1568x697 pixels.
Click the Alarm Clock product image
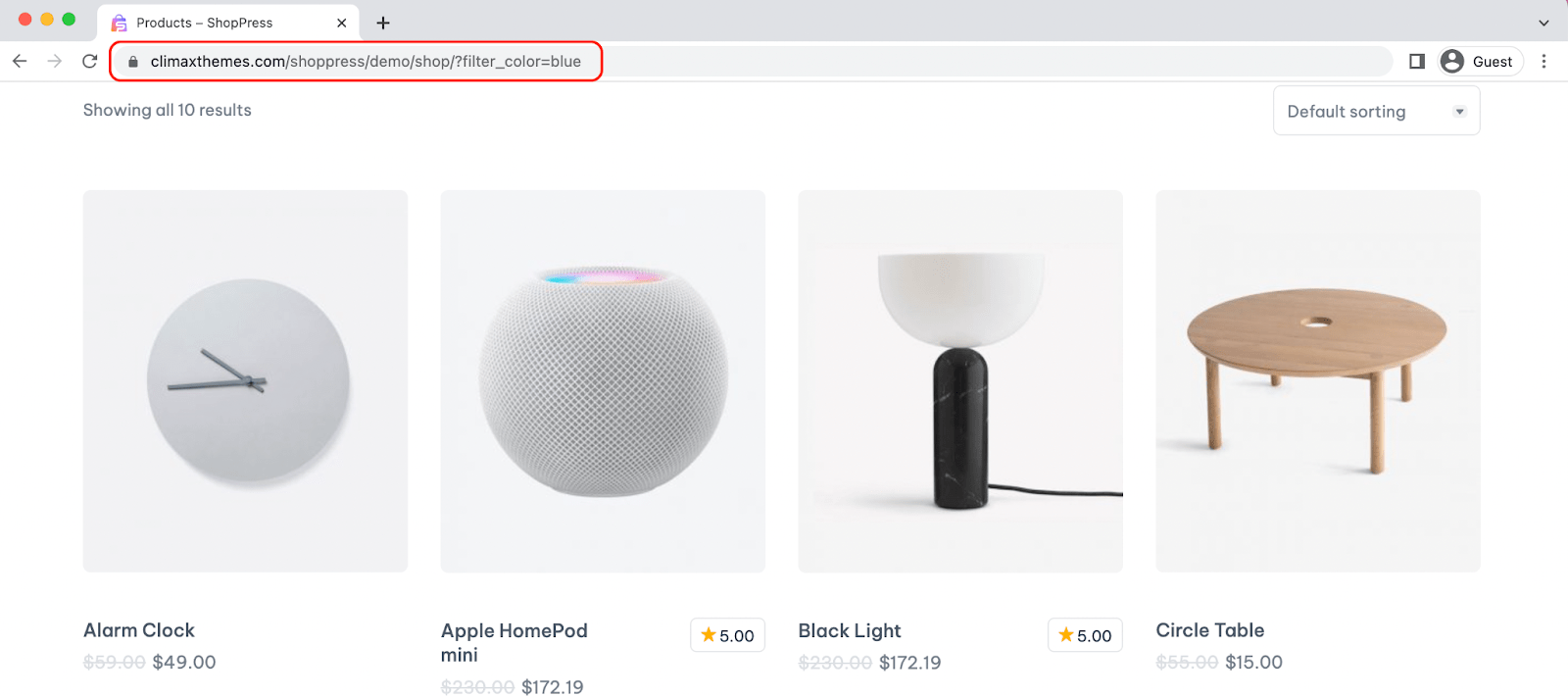point(245,380)
